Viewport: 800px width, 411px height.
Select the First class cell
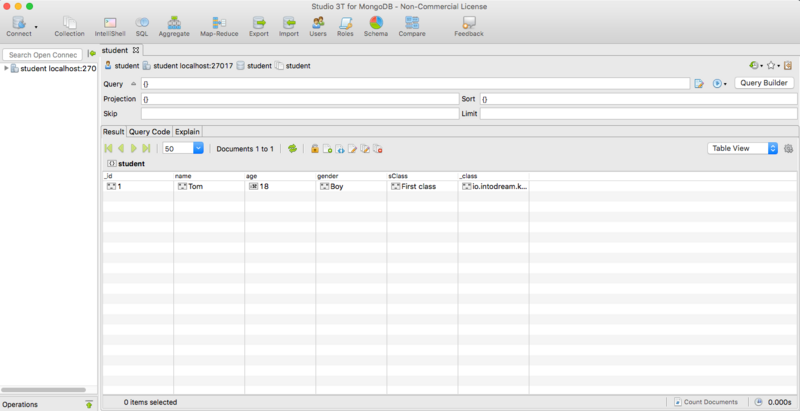tap(422, 187)
